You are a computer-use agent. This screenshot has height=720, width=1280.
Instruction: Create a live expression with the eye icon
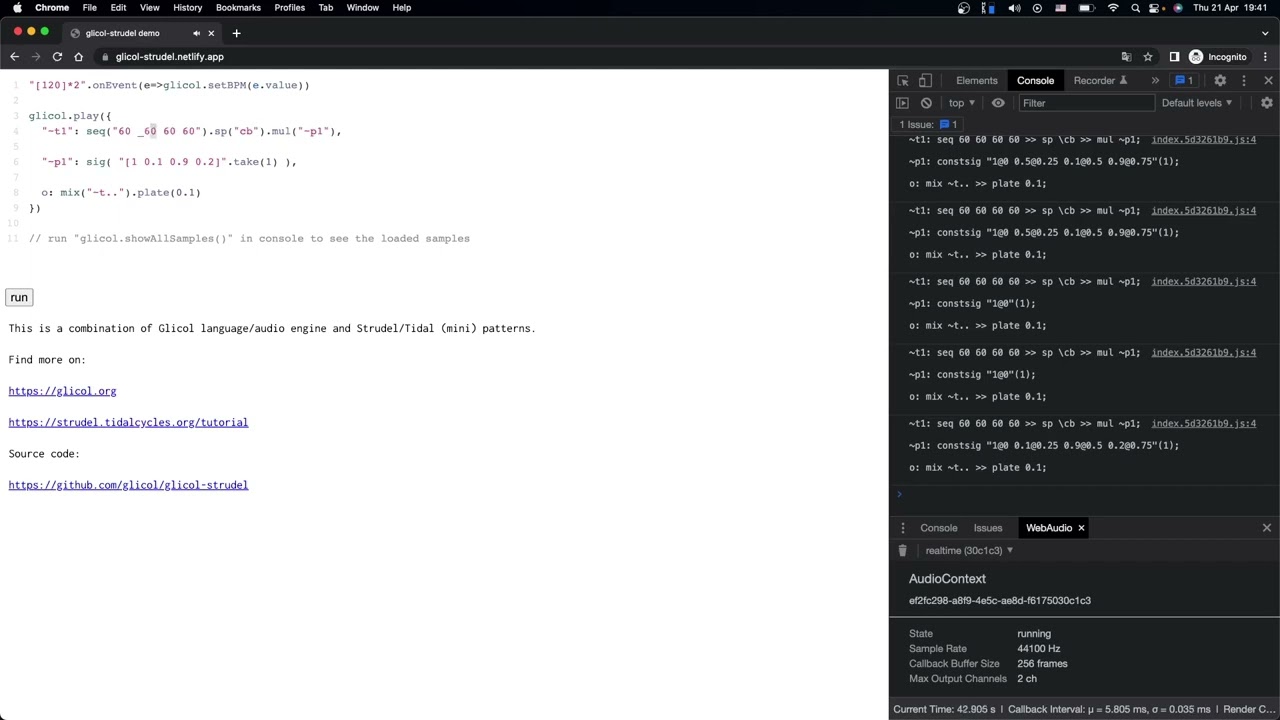tap(998, 103)
